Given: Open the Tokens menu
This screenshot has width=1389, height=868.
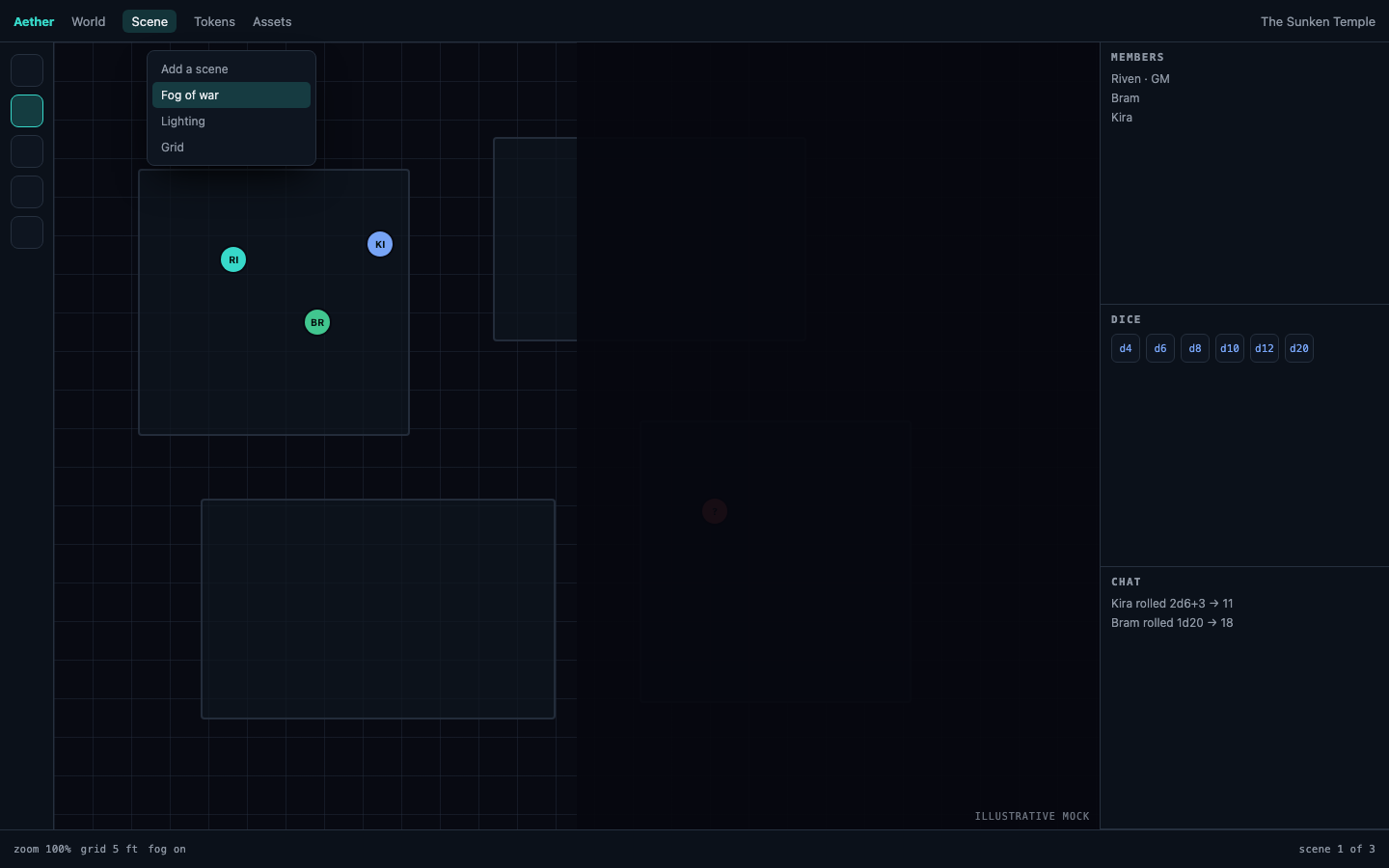Looking at the screenshot, I should click(x=214, y=21).
